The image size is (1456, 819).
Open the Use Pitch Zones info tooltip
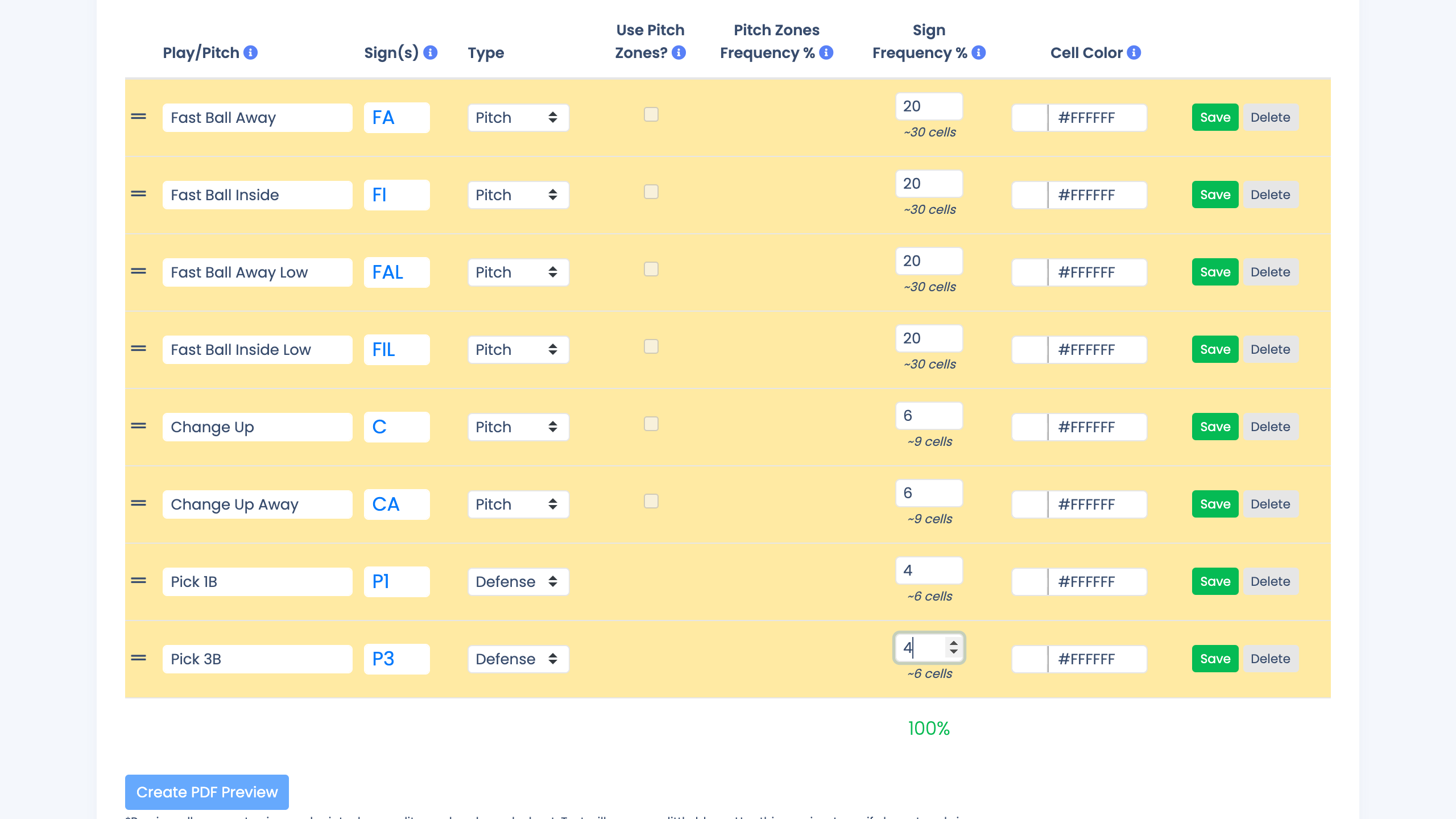tap(677, 52)
